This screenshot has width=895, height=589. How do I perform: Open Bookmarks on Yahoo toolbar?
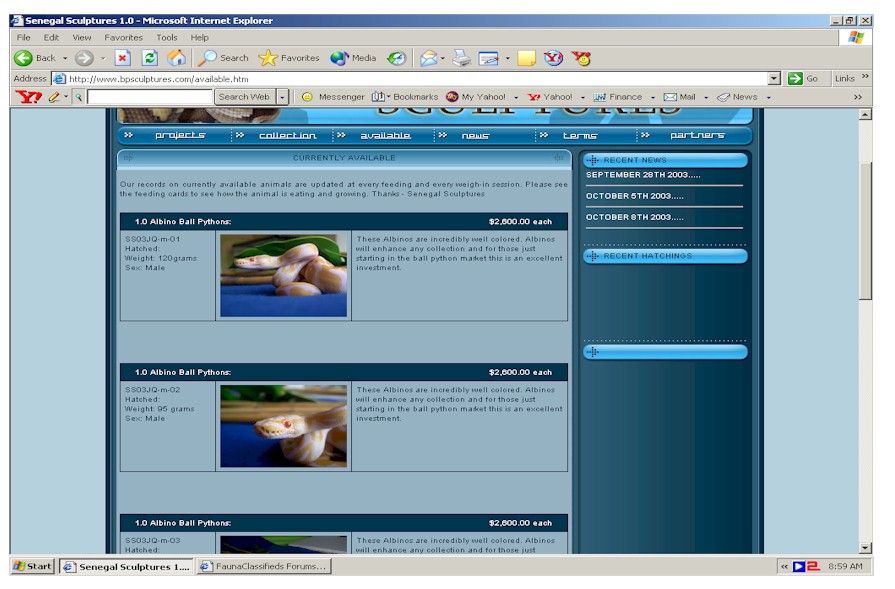(405, 98)
